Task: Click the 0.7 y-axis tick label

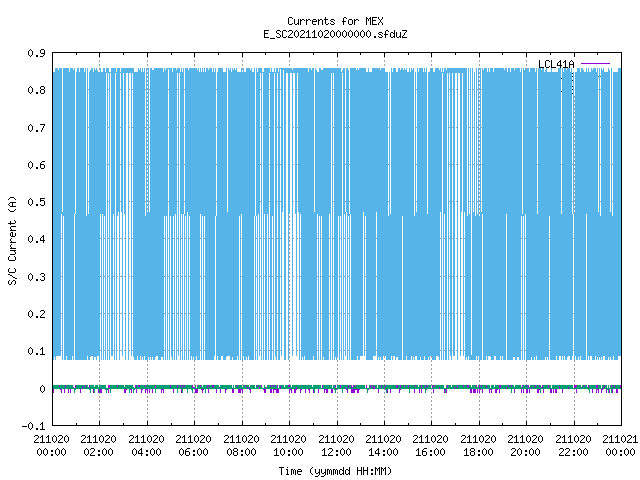Action: click(x=36, y=128)
